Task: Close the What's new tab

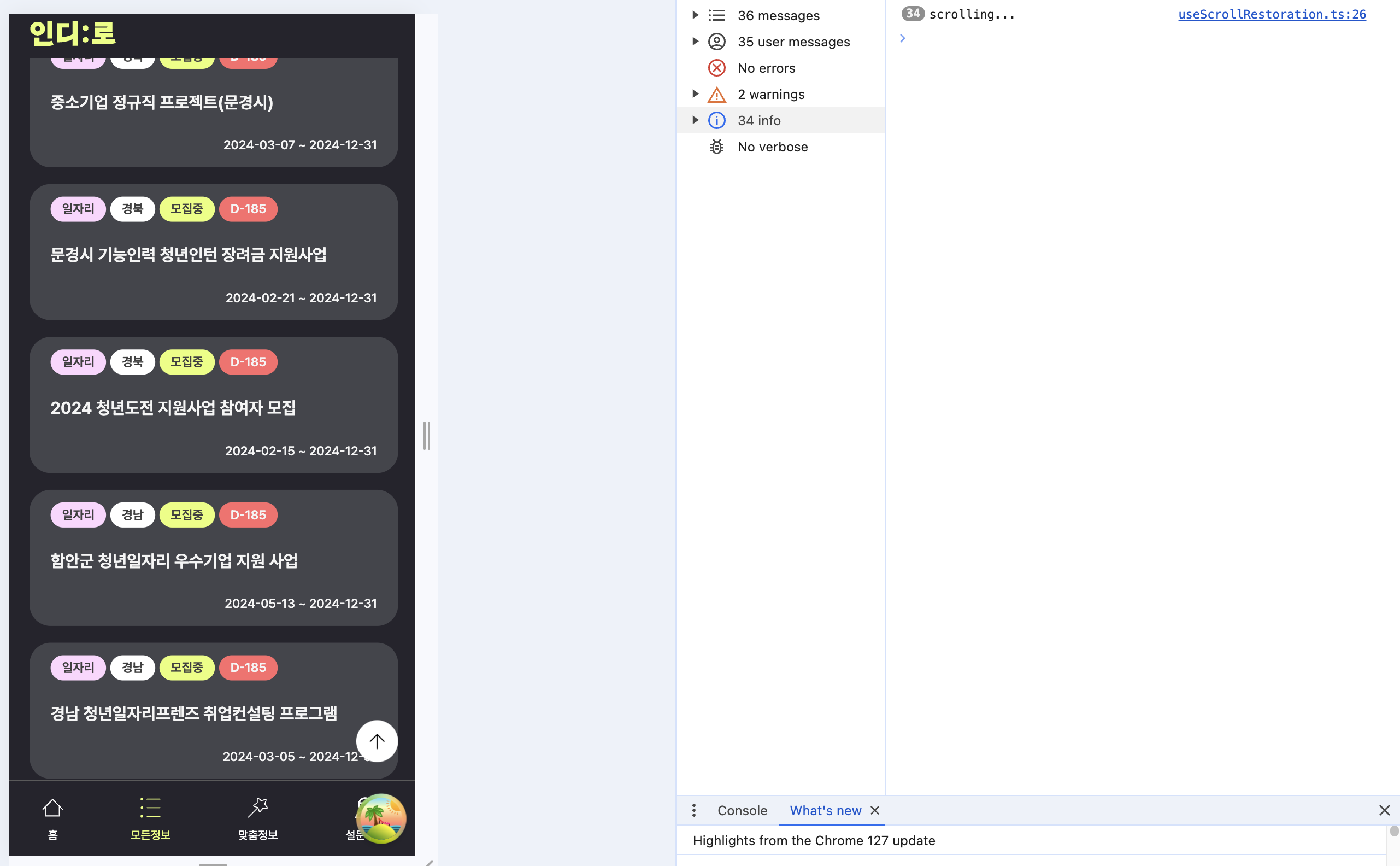Action: click(874, 810)
